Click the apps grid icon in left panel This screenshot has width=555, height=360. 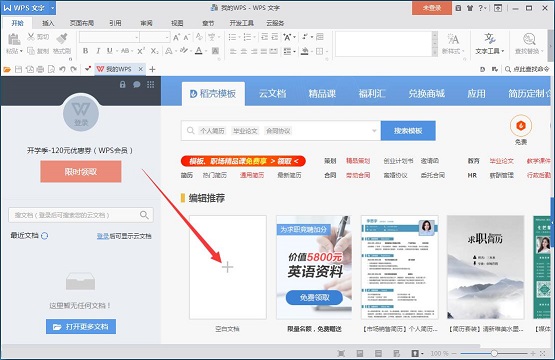[150, 85]
